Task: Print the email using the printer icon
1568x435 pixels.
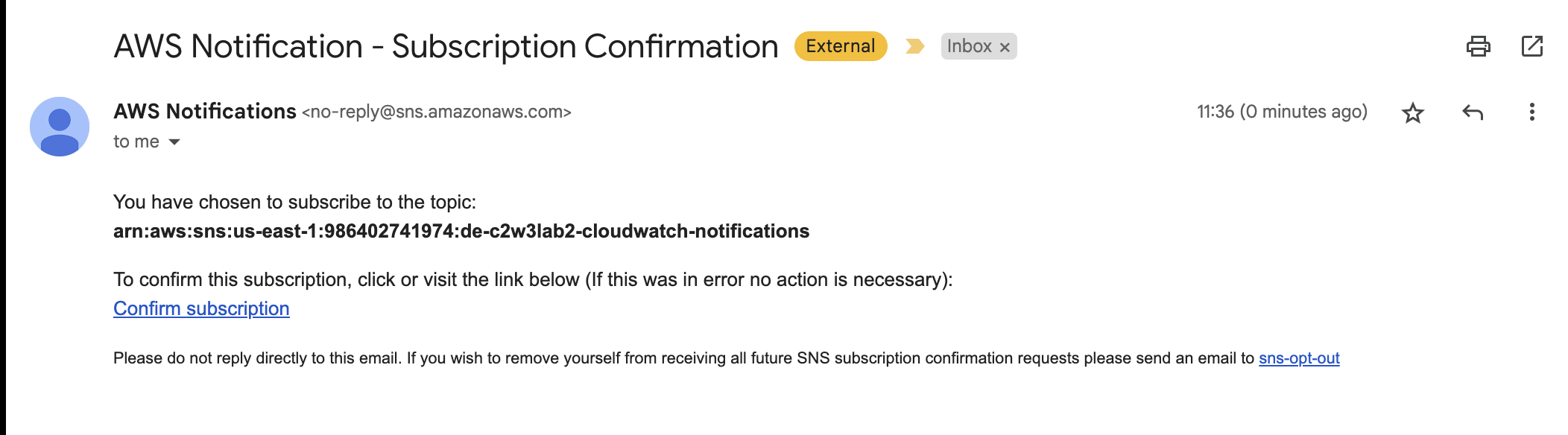Action: (1478, 46)
